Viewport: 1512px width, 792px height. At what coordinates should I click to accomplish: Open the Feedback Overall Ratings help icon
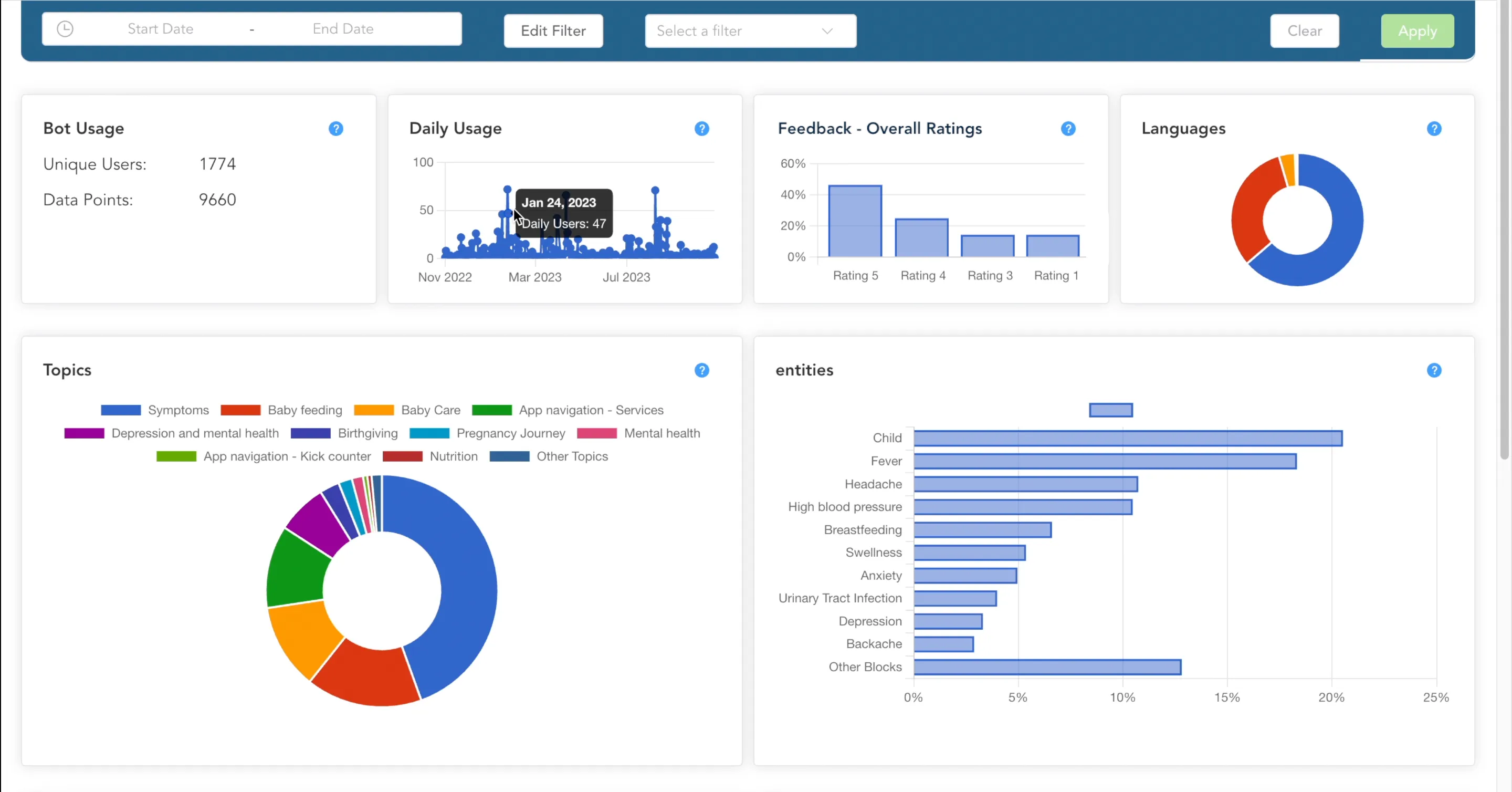(x=1068, y=129)
